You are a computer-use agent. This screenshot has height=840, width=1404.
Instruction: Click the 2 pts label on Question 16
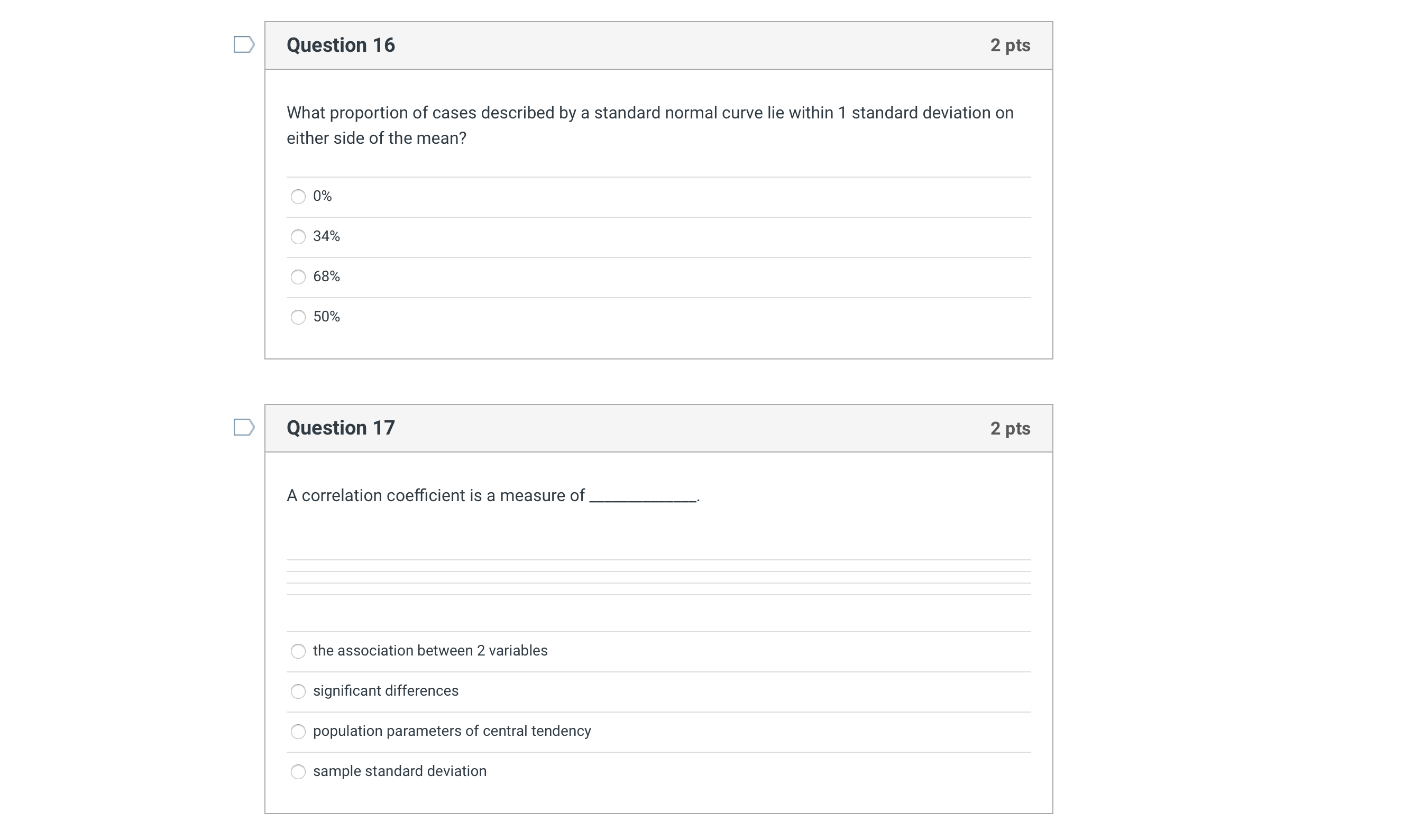click(x=1010, y=45)
